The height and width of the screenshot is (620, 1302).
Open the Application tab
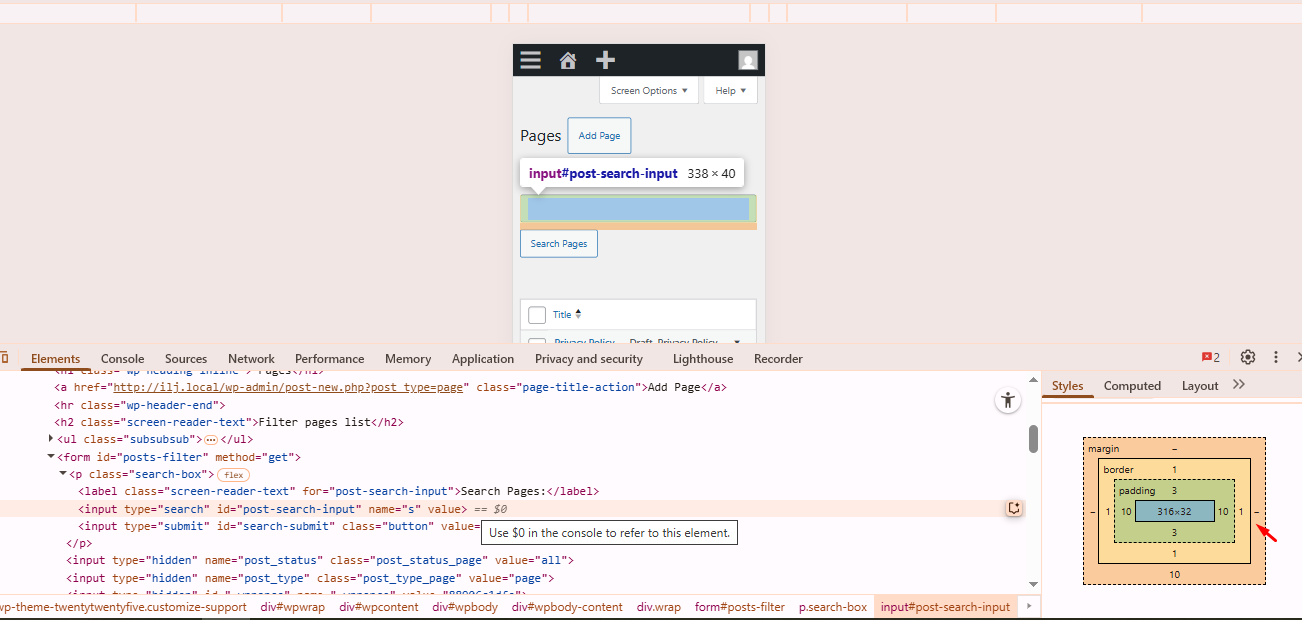coord(483,358)
